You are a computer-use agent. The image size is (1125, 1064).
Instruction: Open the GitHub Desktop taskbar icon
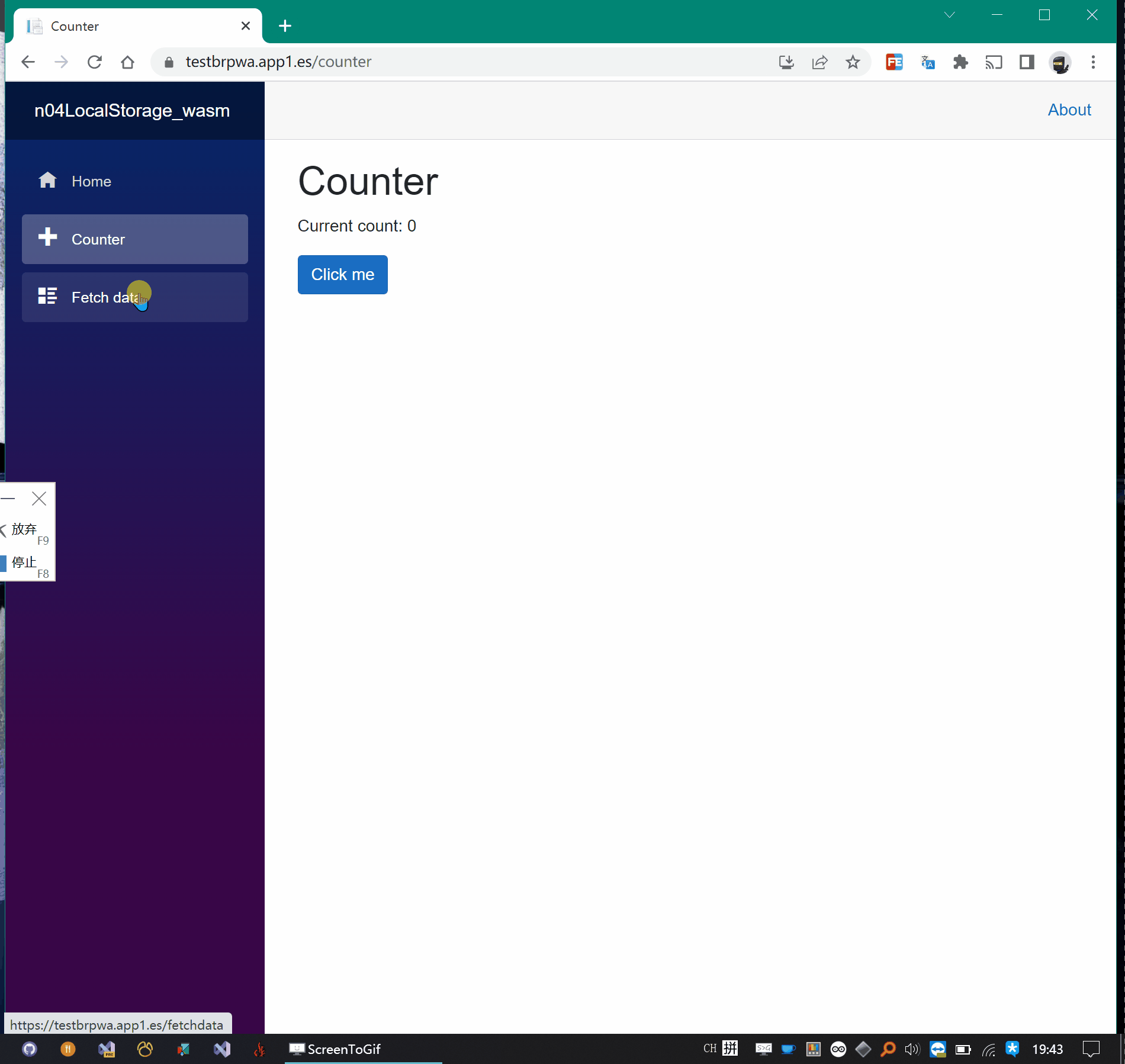30,1049
